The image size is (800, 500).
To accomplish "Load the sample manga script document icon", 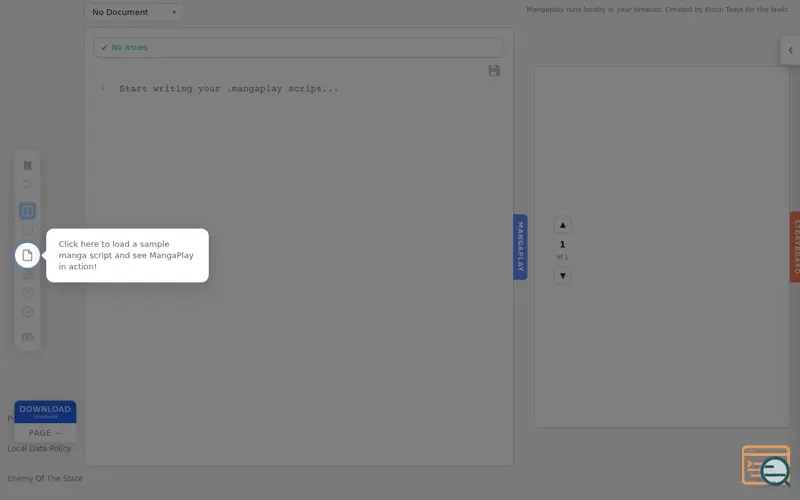I will click(x=28, y=255).
